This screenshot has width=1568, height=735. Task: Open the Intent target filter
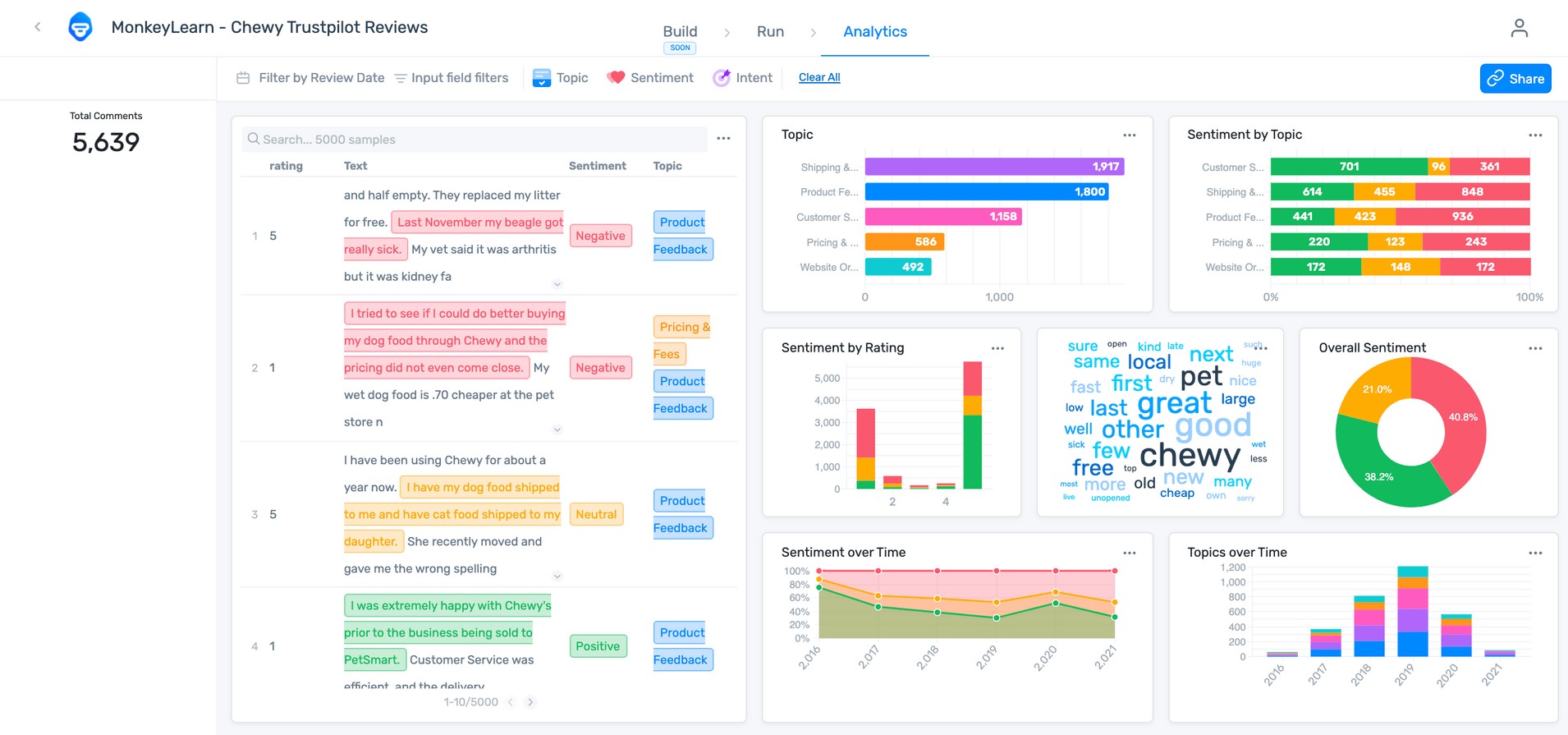[x=721, y=78]
